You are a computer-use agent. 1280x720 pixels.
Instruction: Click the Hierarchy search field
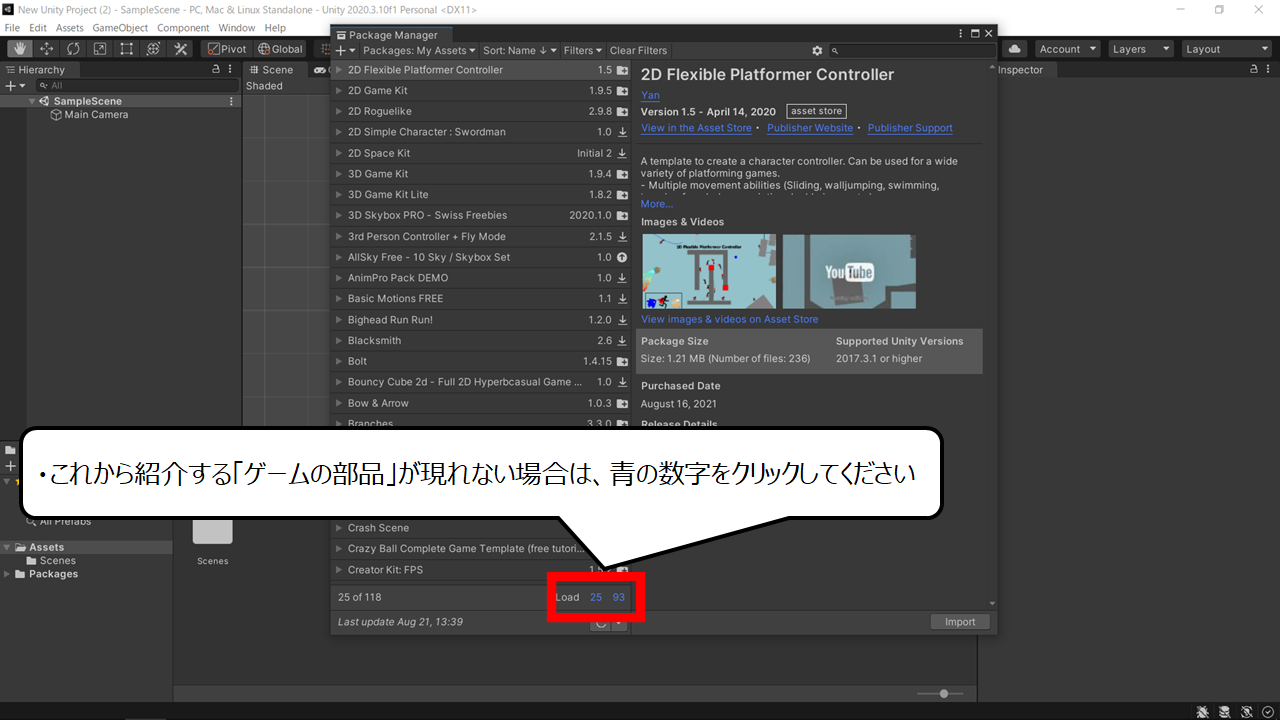click(x=135, y=86)
